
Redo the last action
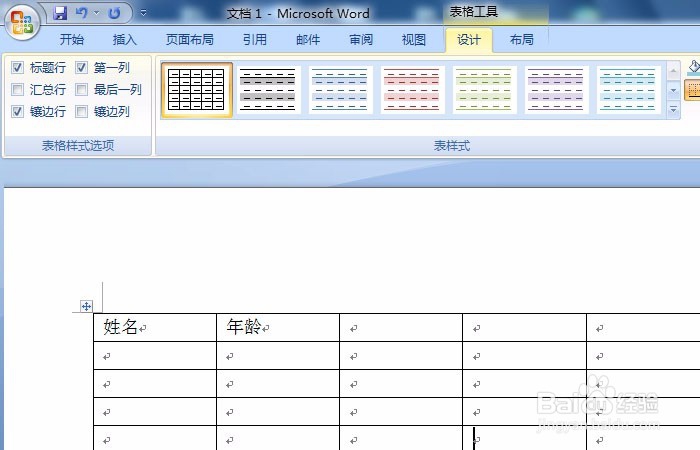(x=115, y=13)
